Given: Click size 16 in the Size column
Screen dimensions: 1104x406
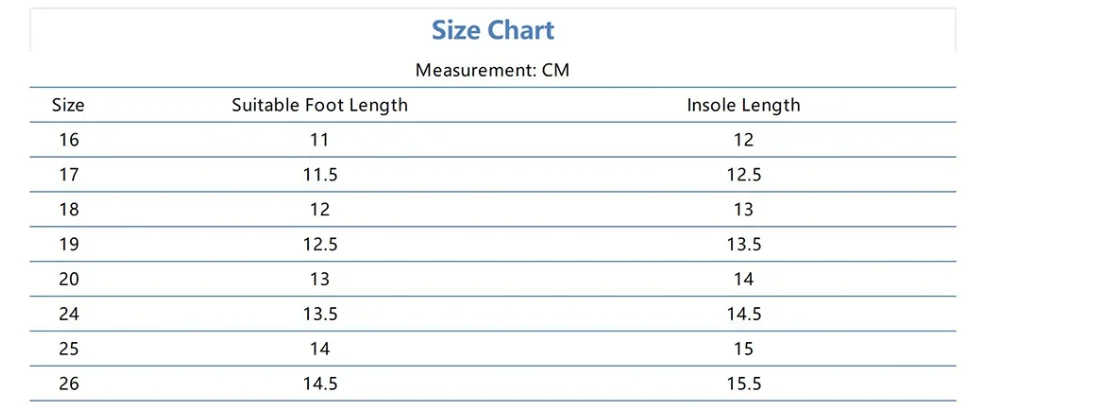Looking at the screenshot, I should 68,140.
